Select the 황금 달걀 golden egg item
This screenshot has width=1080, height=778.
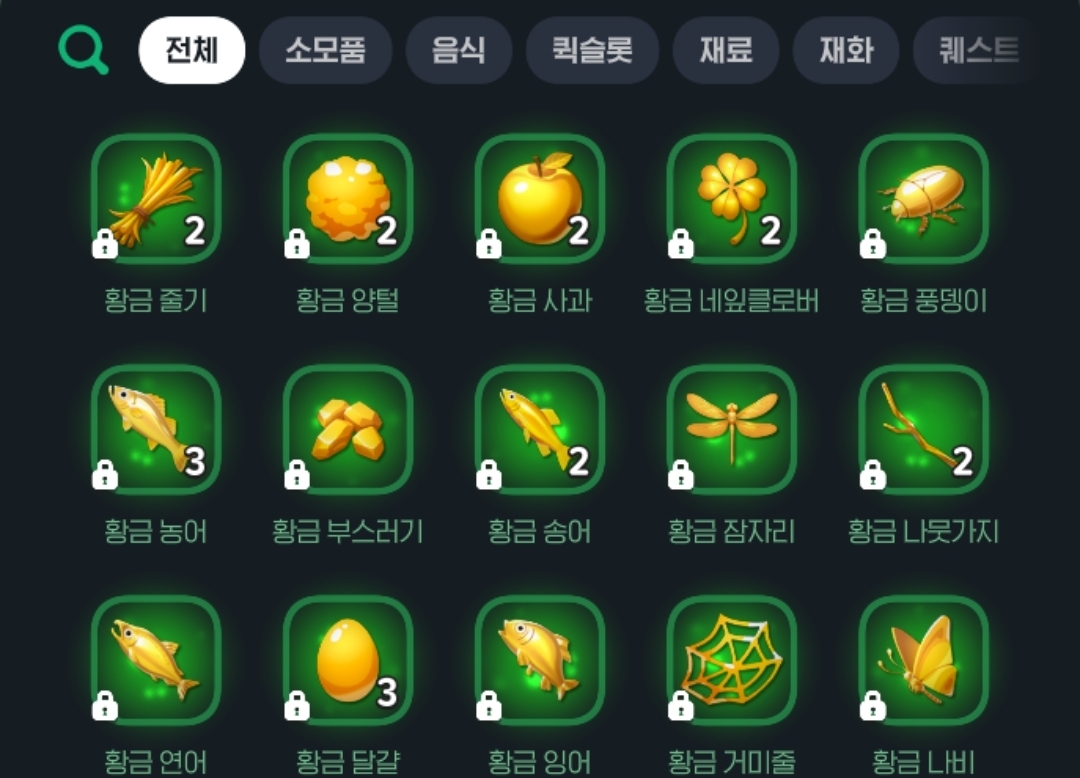coord(348,661)
